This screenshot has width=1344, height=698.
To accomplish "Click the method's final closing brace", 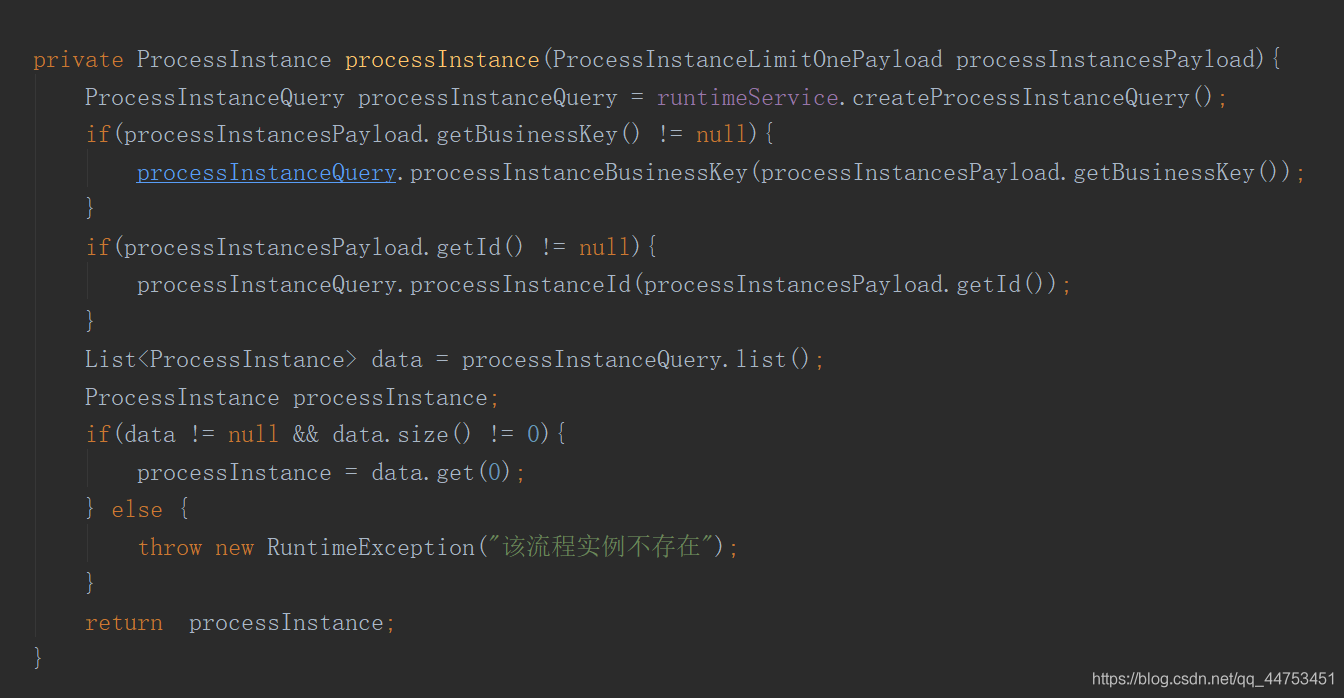I will (39, 657).
